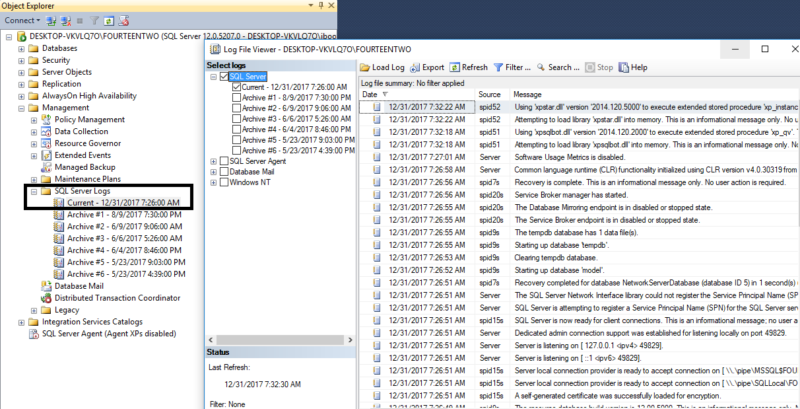Click Refresh in Log File Viewer toolbar

468,67
